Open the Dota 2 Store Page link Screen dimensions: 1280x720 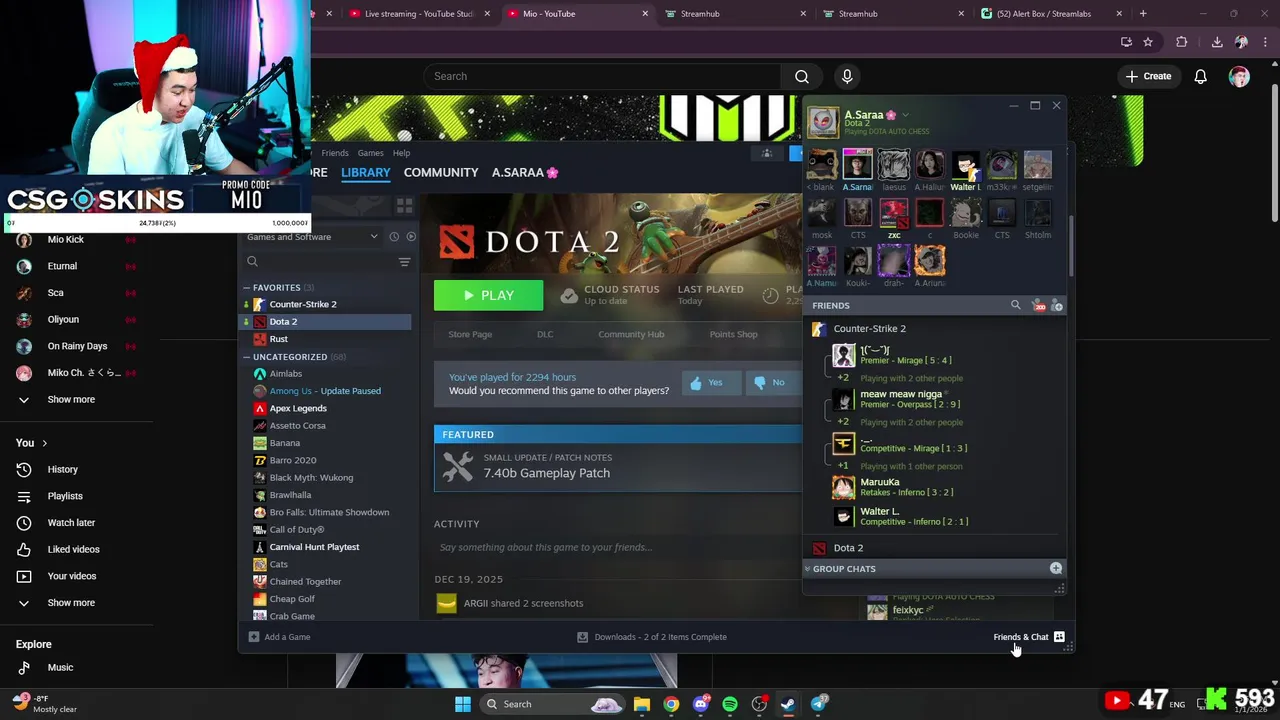click(x=470, y=334)
